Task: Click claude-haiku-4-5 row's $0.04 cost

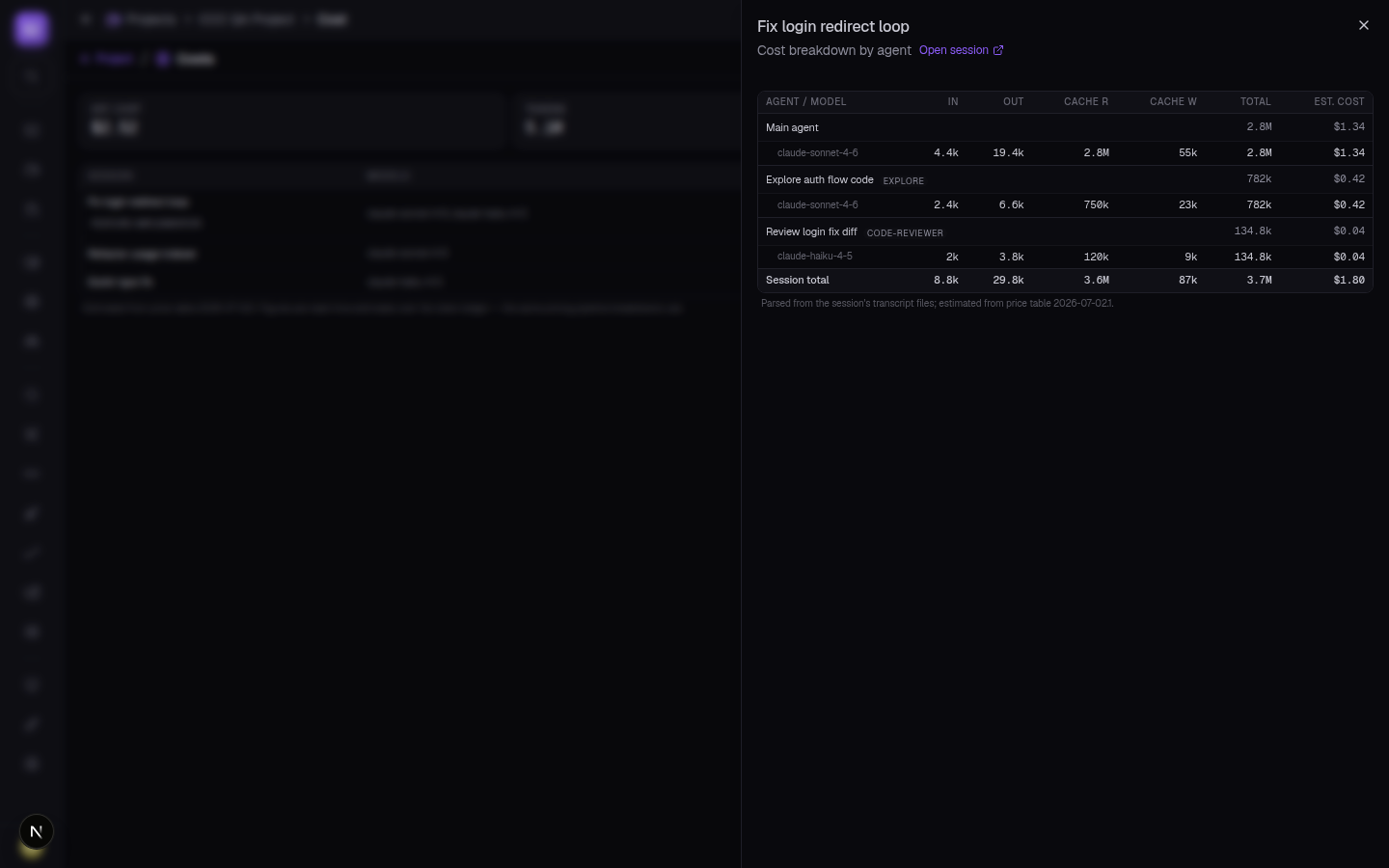Action: (1348, 257)
